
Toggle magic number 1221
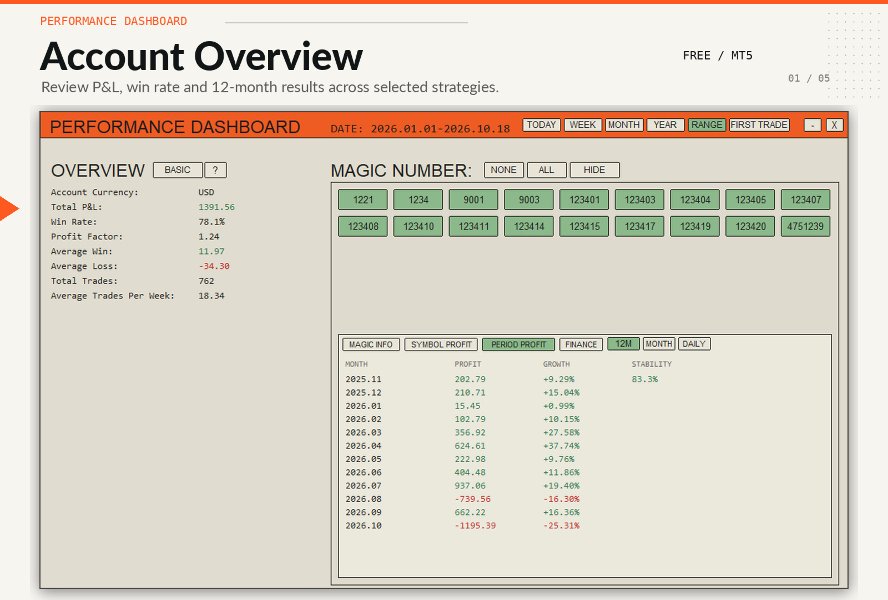(363, 199)
